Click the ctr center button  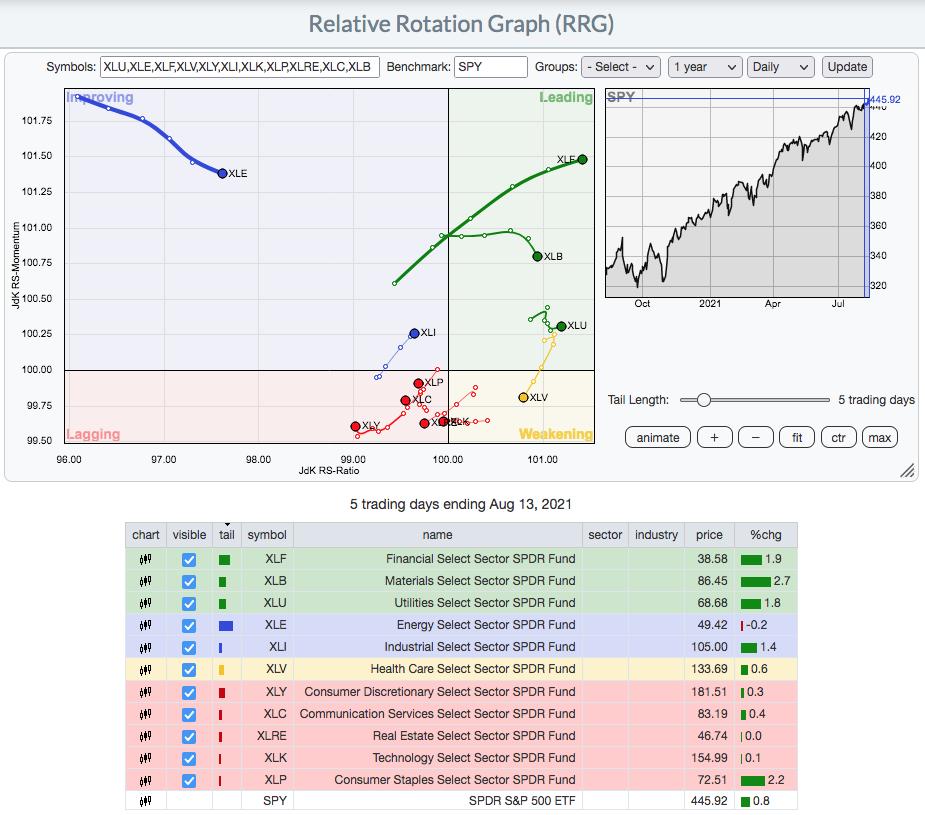(838, 438)
